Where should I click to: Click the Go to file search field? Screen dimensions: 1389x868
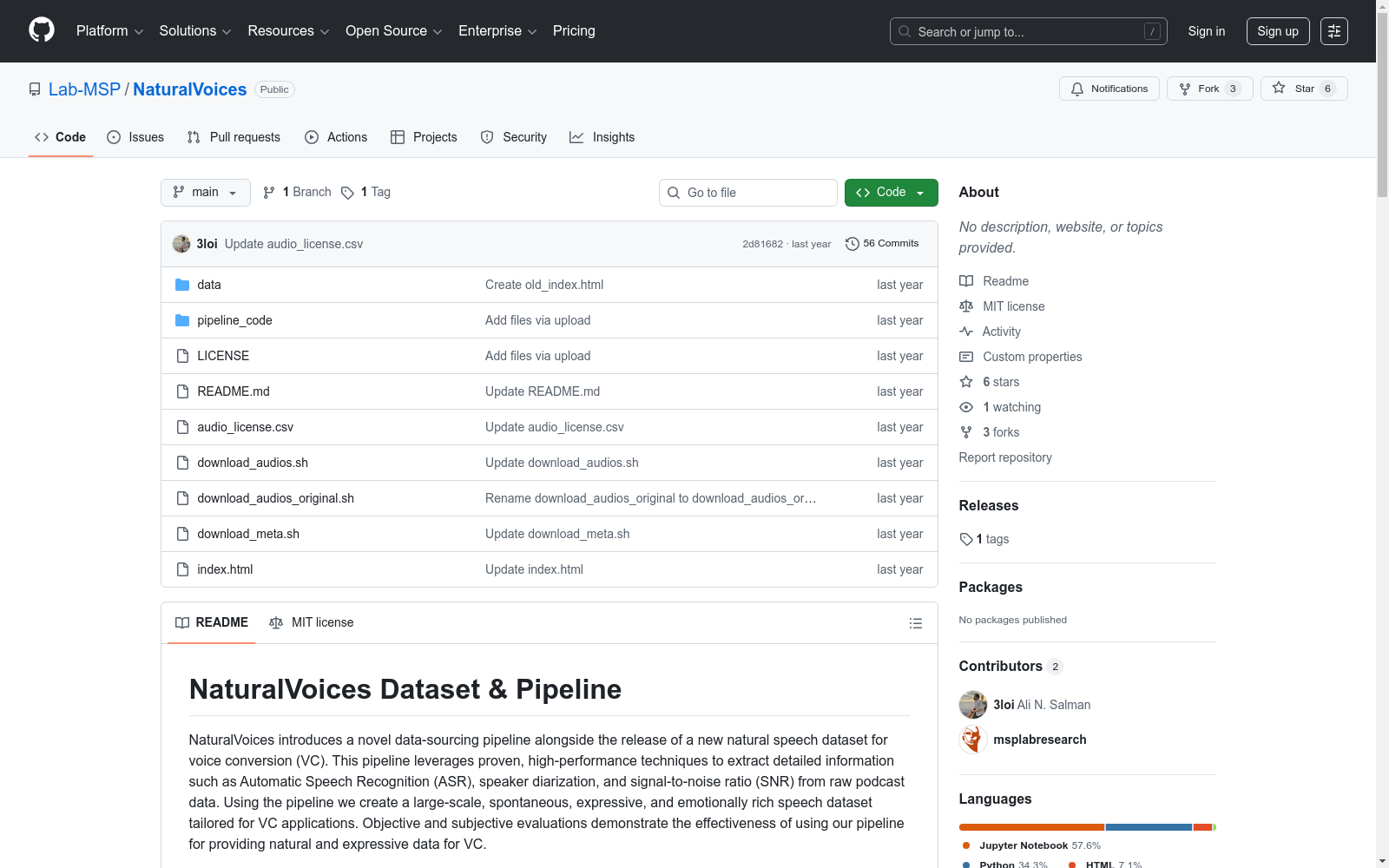pyautogui.click(x=748, y=193)
